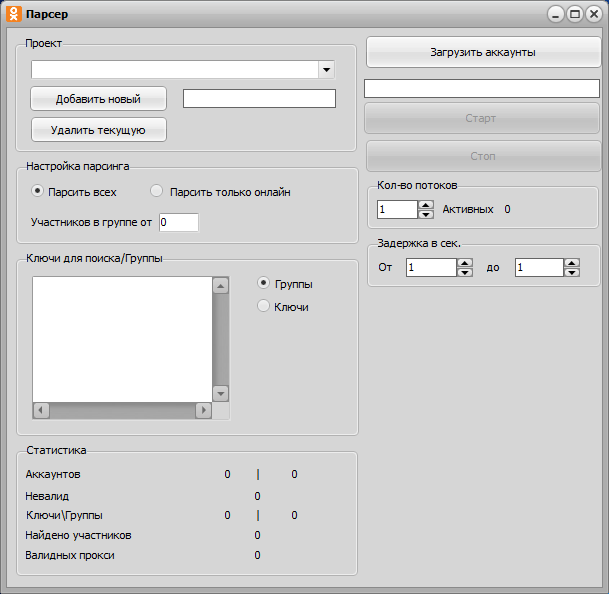Image resolution: width=609 pixels, height=594 pixels.
Task: Open the Проект dropdown list
Action: [326, 69]
